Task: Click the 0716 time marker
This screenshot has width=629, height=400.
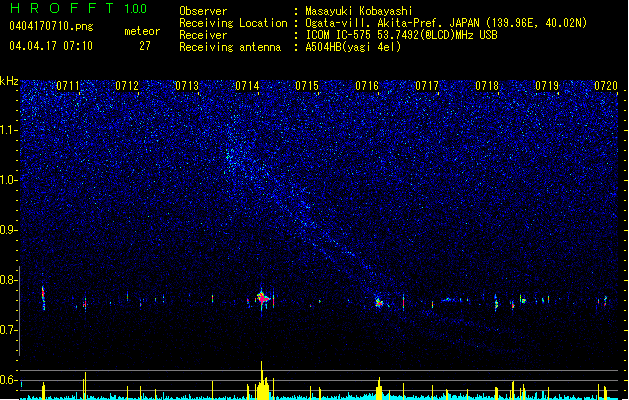Action: [367, 86]
